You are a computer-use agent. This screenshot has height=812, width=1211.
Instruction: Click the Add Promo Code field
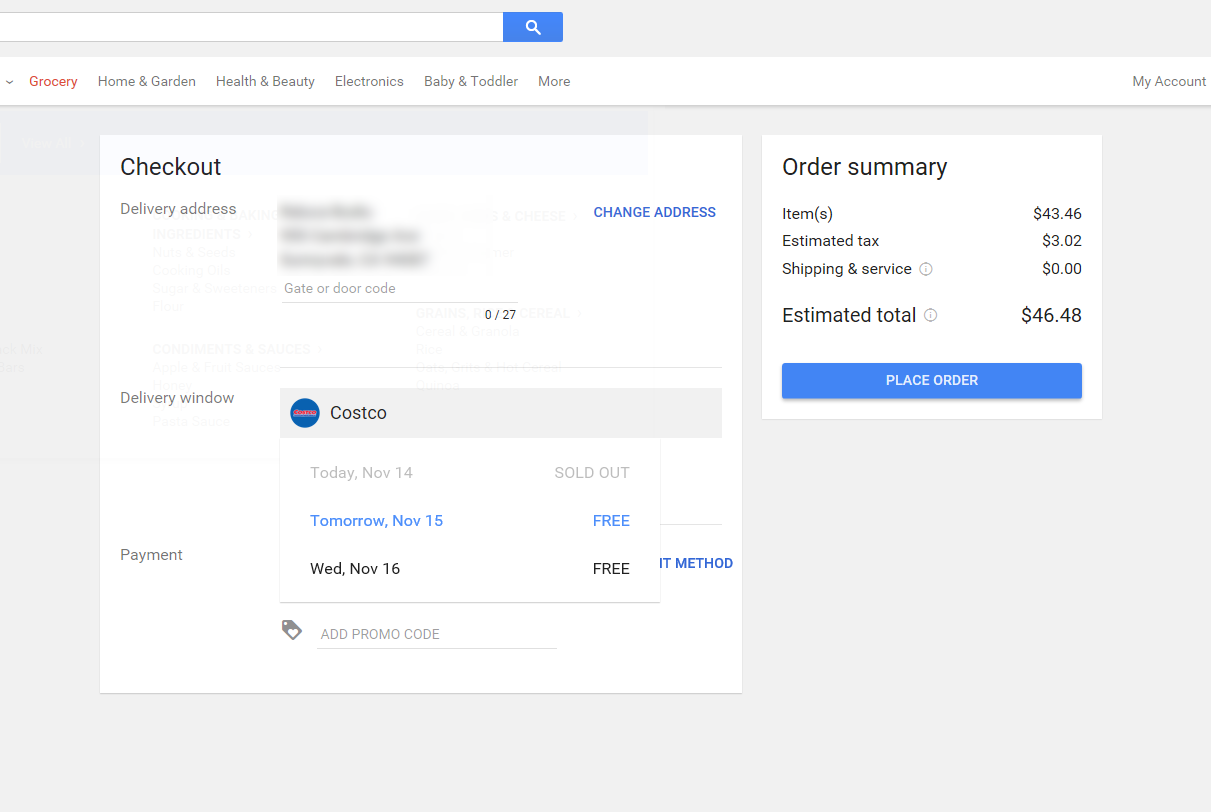436,635
